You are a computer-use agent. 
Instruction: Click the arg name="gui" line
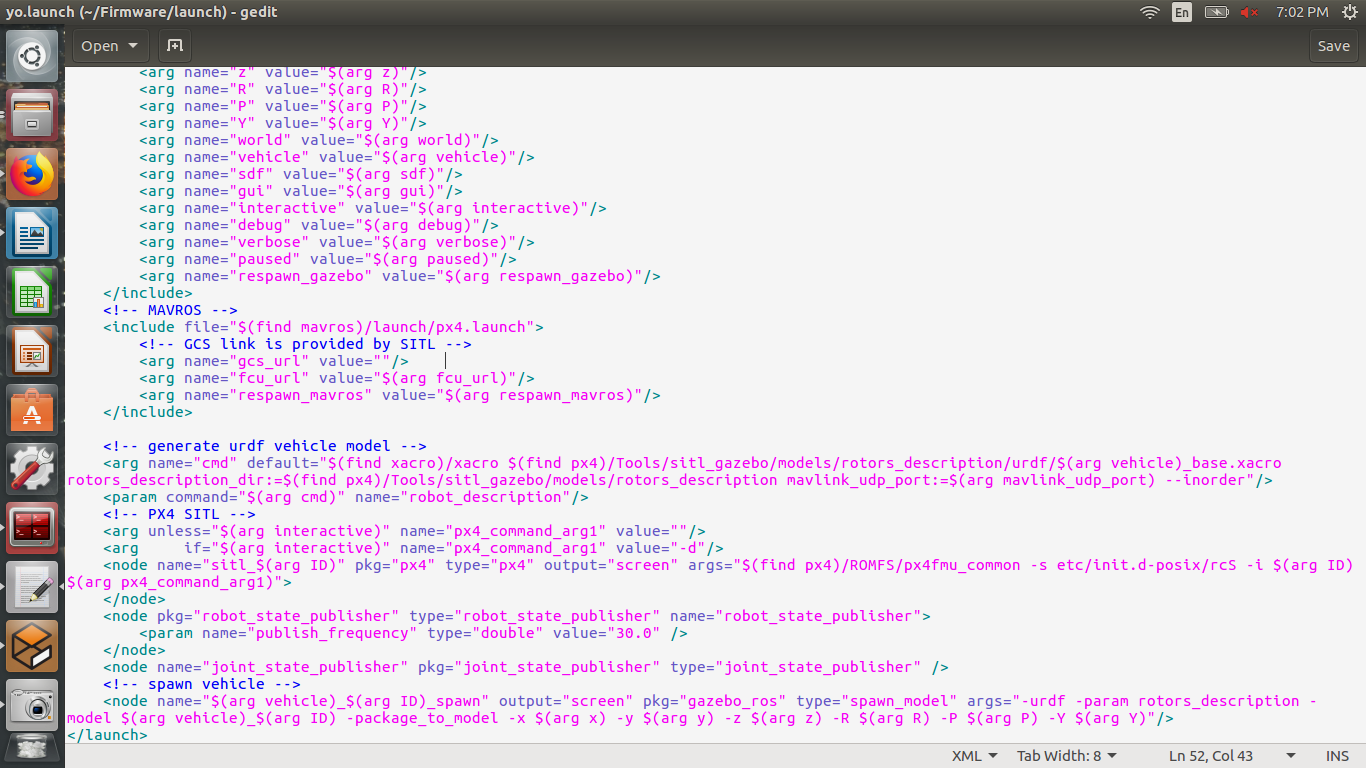(x=300, y=191)
